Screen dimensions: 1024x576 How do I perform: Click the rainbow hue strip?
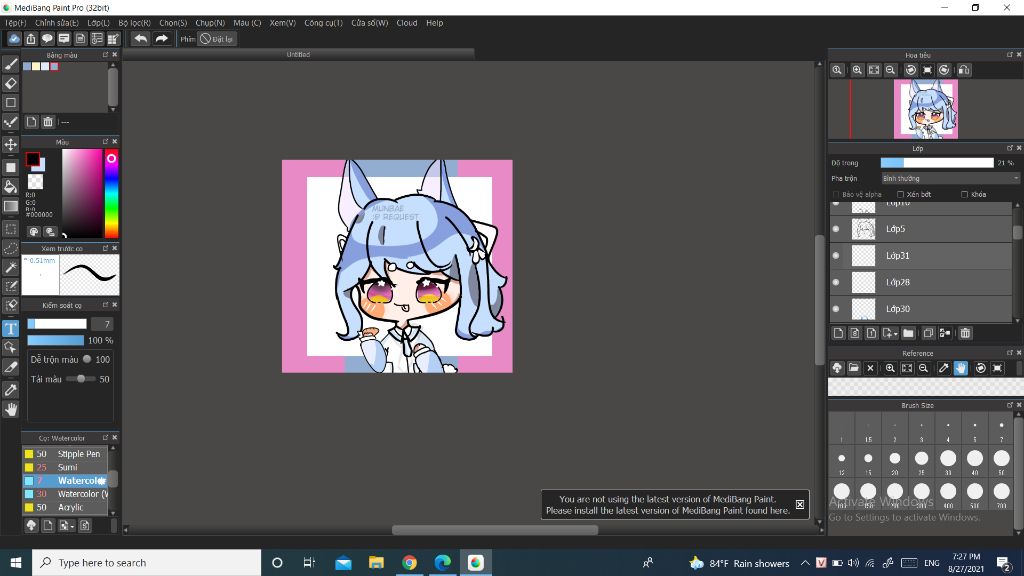(112, 193)
